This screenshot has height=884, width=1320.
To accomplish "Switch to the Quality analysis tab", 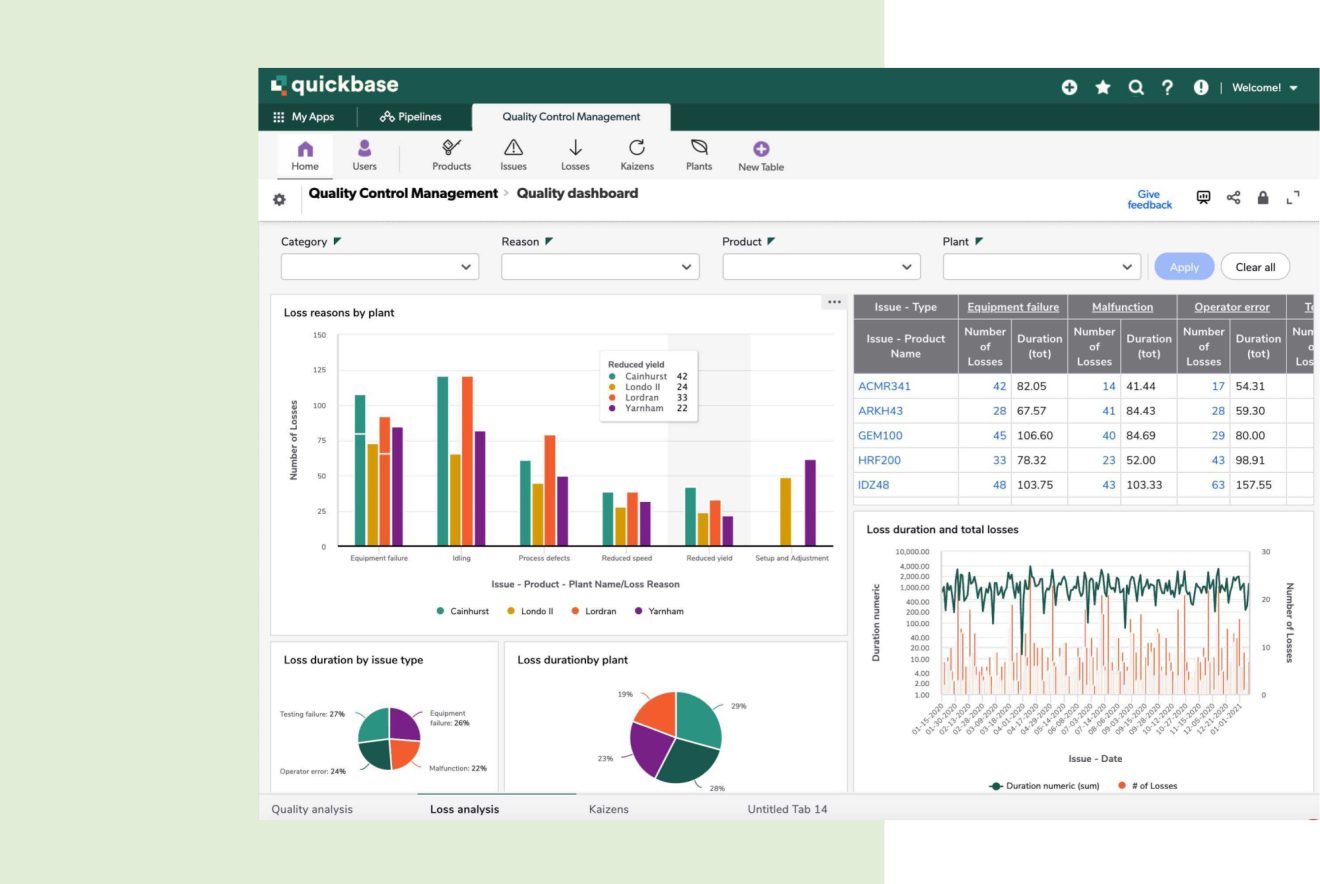I will click(x=312, y=809).
